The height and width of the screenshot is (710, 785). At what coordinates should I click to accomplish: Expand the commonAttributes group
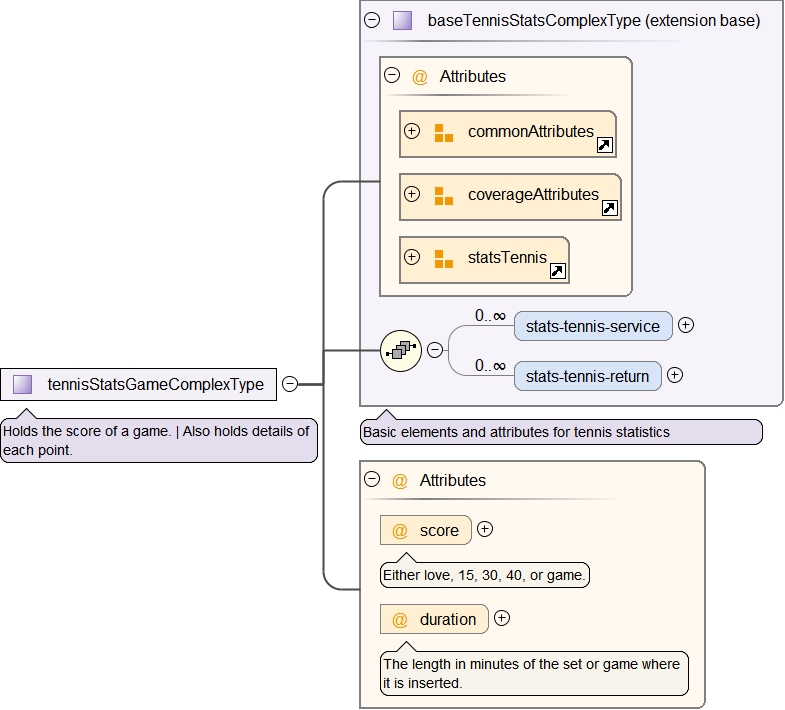click(411, 131)
